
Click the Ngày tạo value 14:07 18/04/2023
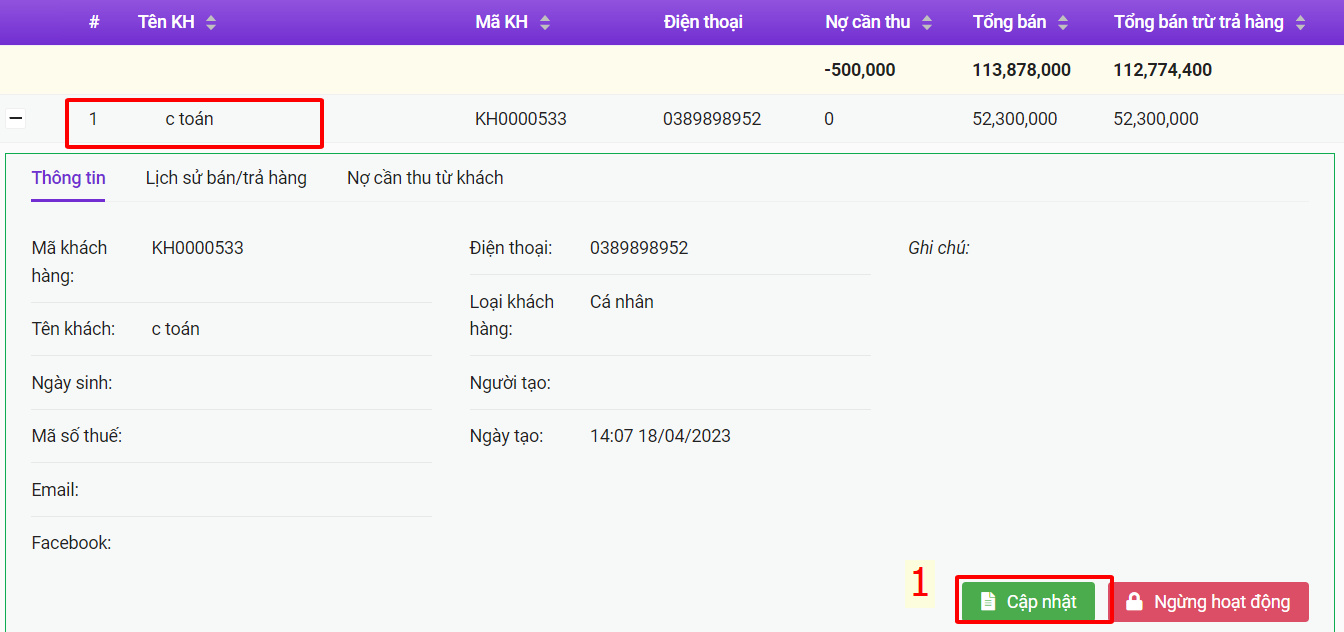click(x=660, y=436)
